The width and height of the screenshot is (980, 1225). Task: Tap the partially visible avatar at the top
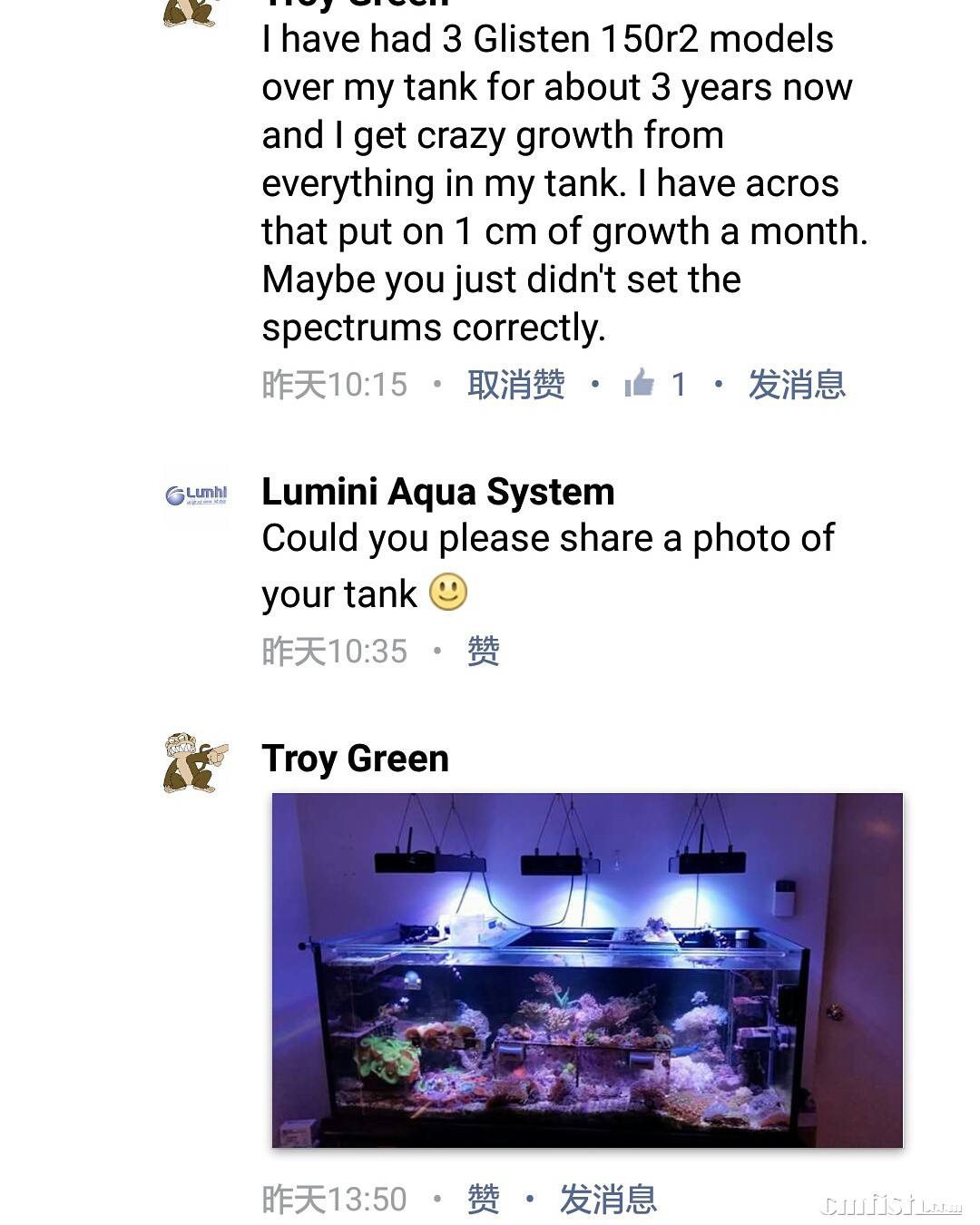tap(190, 13)
